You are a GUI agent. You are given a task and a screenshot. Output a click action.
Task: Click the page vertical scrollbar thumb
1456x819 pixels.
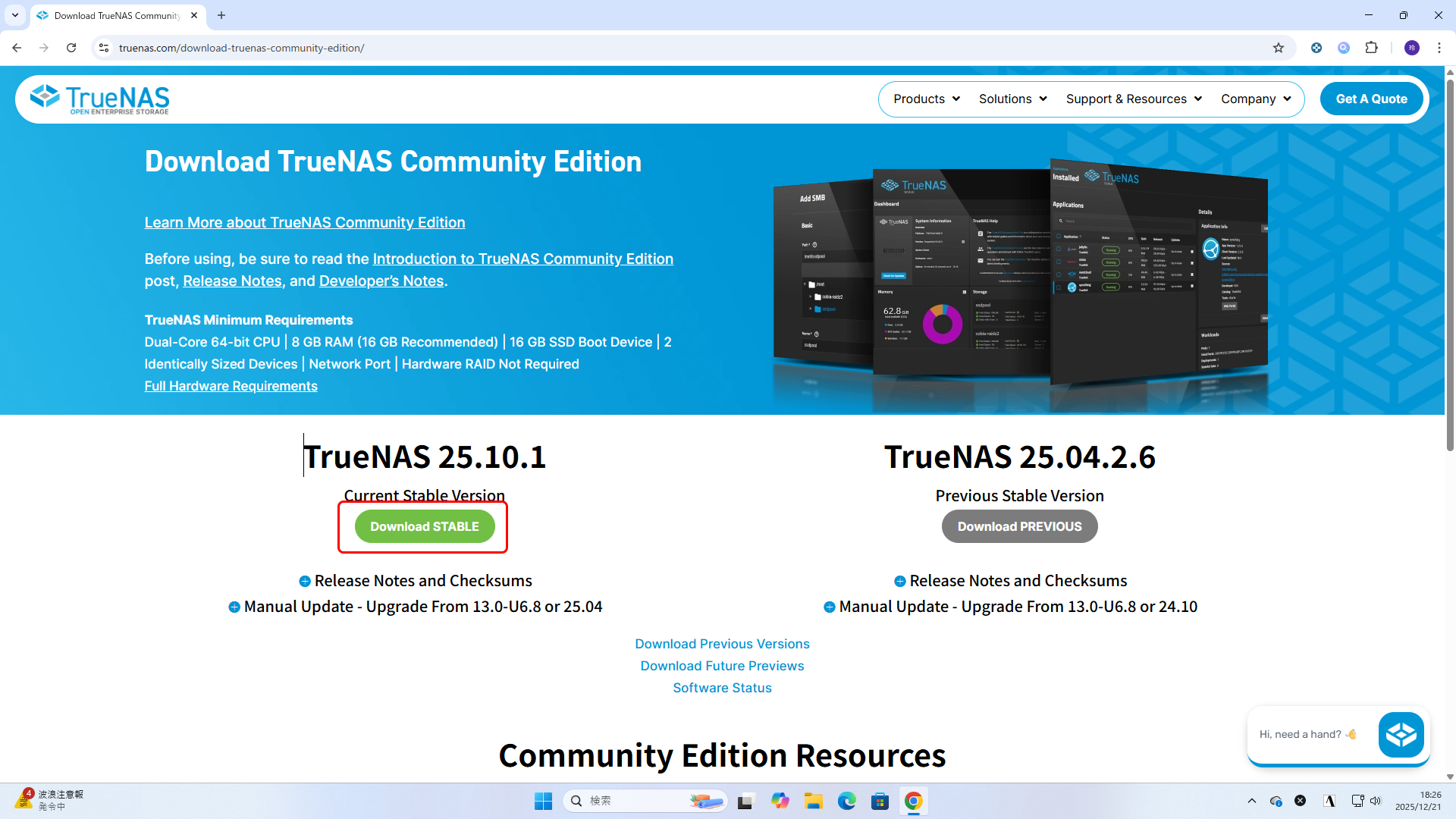pos(1450,265)
